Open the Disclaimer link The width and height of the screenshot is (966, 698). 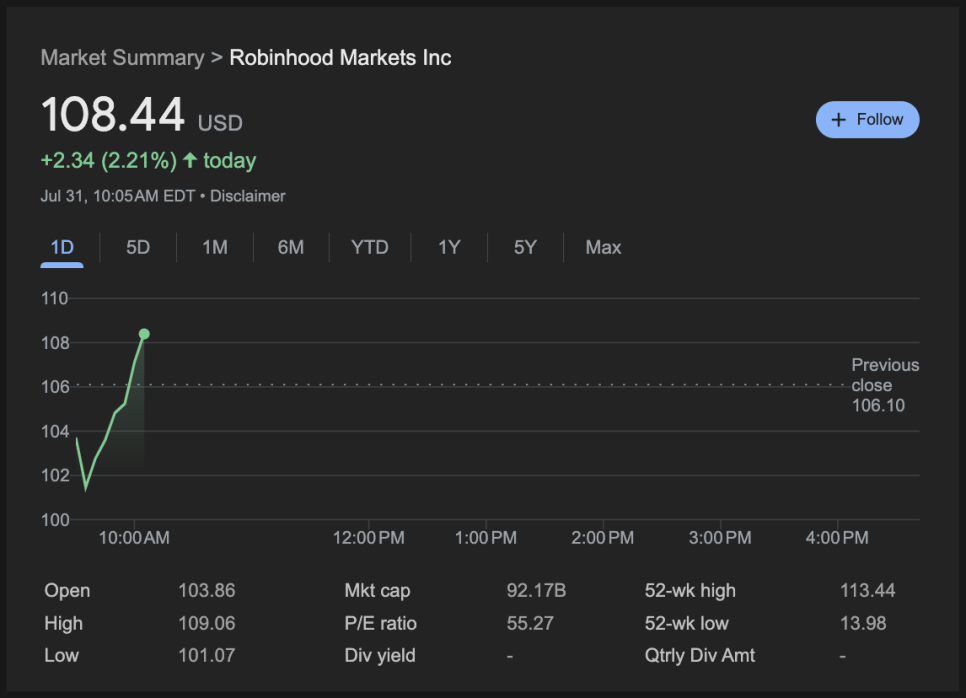tap(248, 196)
